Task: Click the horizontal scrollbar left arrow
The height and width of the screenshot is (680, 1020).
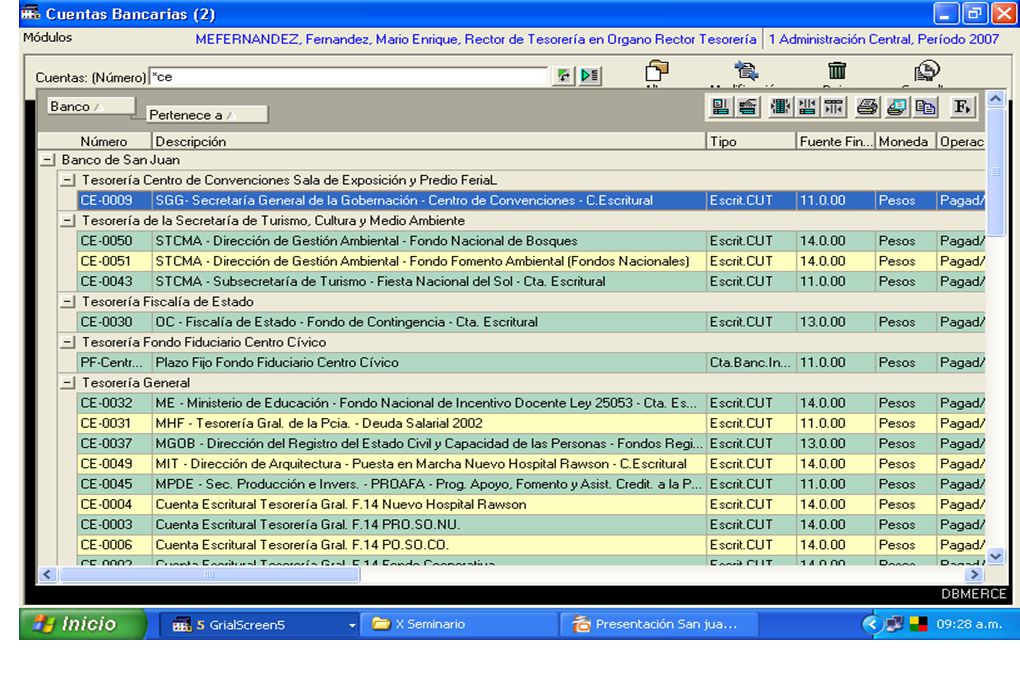Action: click(x=47, y=574)
